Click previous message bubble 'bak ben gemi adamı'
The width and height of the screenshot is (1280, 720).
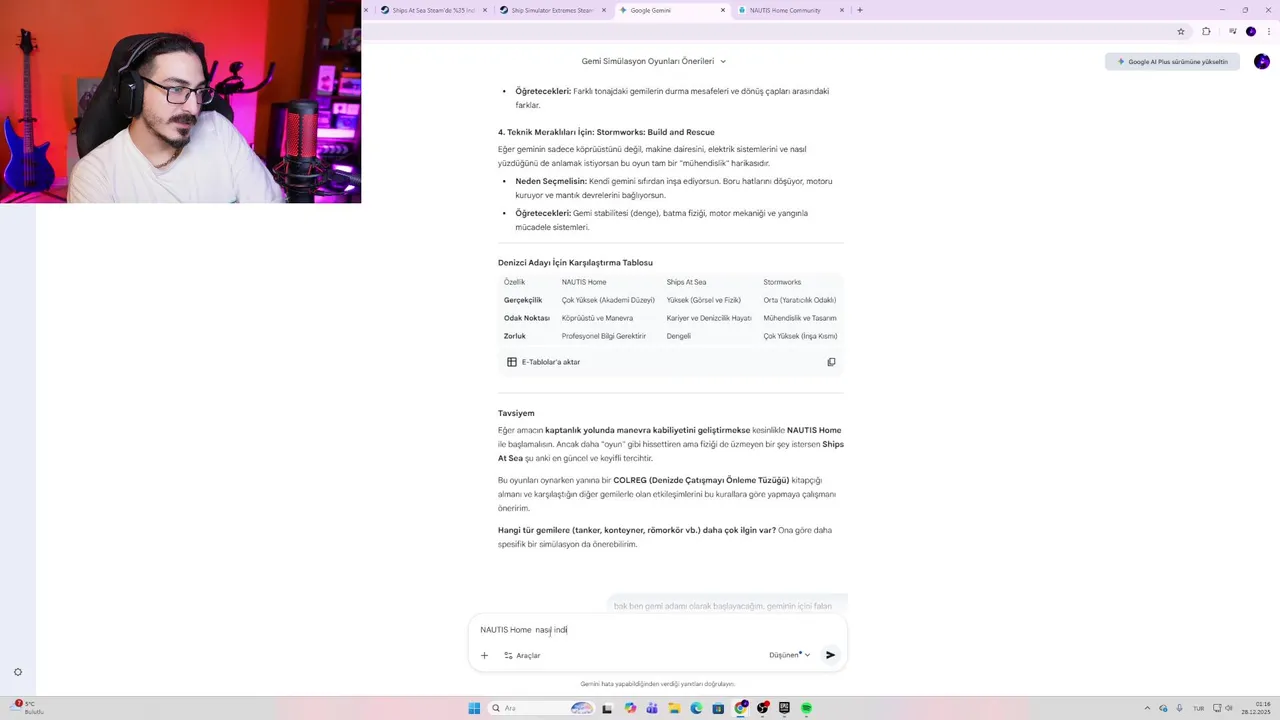click(x=727, y=604)
